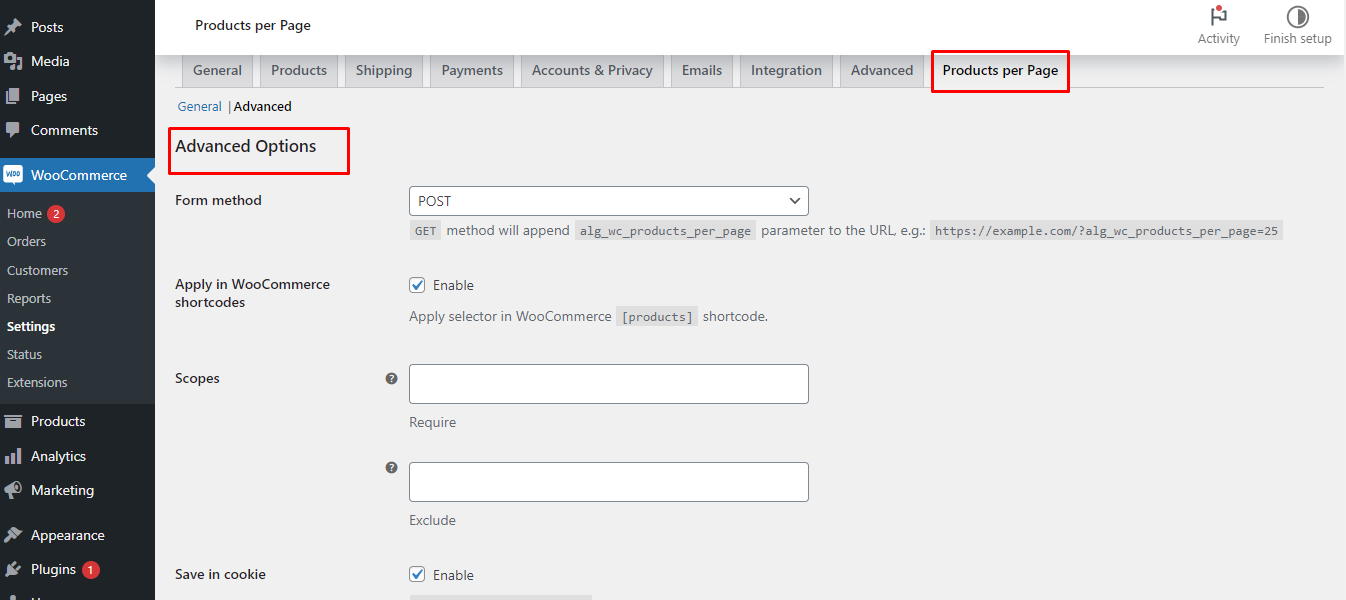Click the Scopes Require input field
Image resolution: width=1346 pixels, height=600 pixels.
608,384
